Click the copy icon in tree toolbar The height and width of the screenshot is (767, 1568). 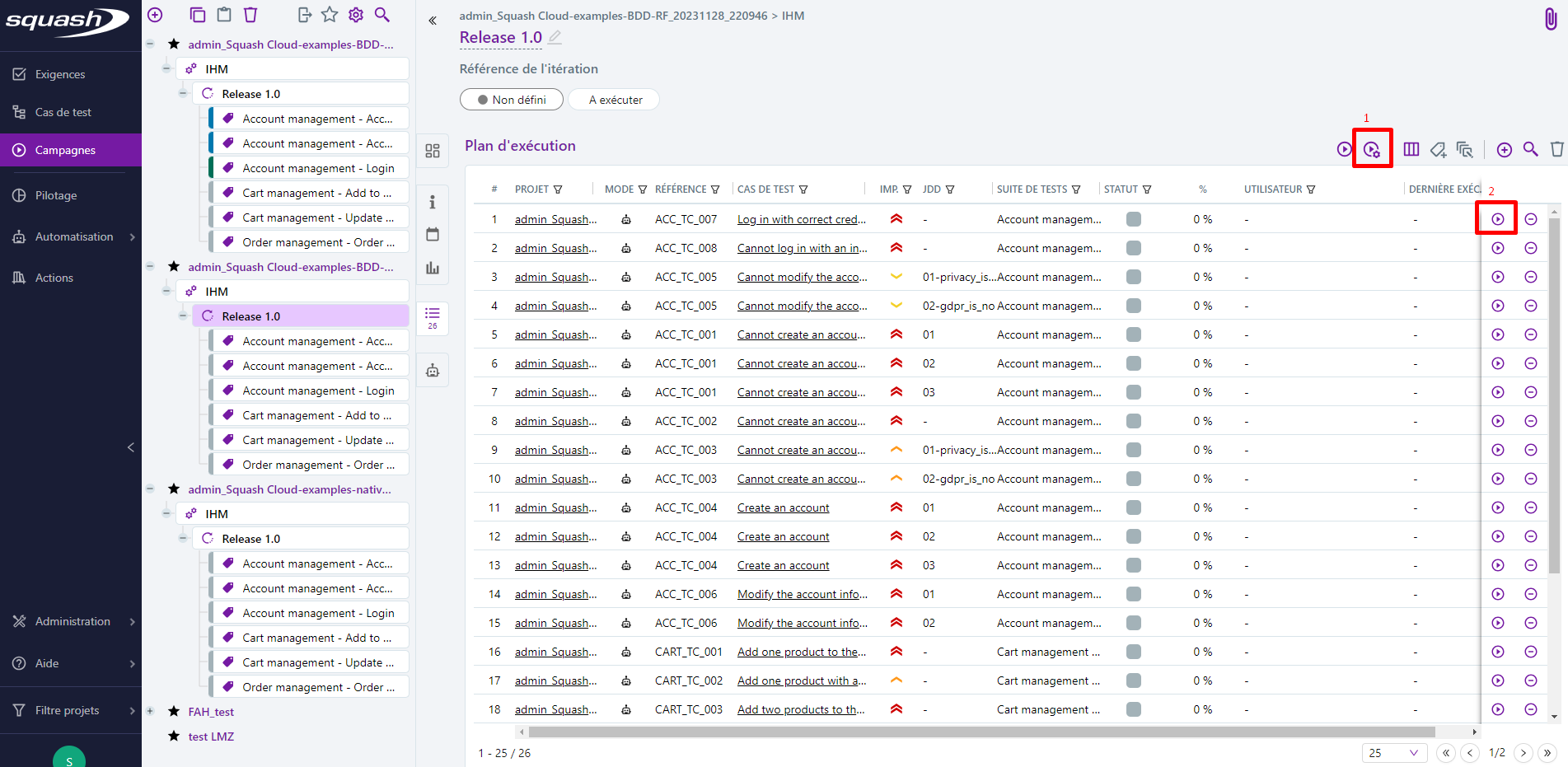coord(197,14)
